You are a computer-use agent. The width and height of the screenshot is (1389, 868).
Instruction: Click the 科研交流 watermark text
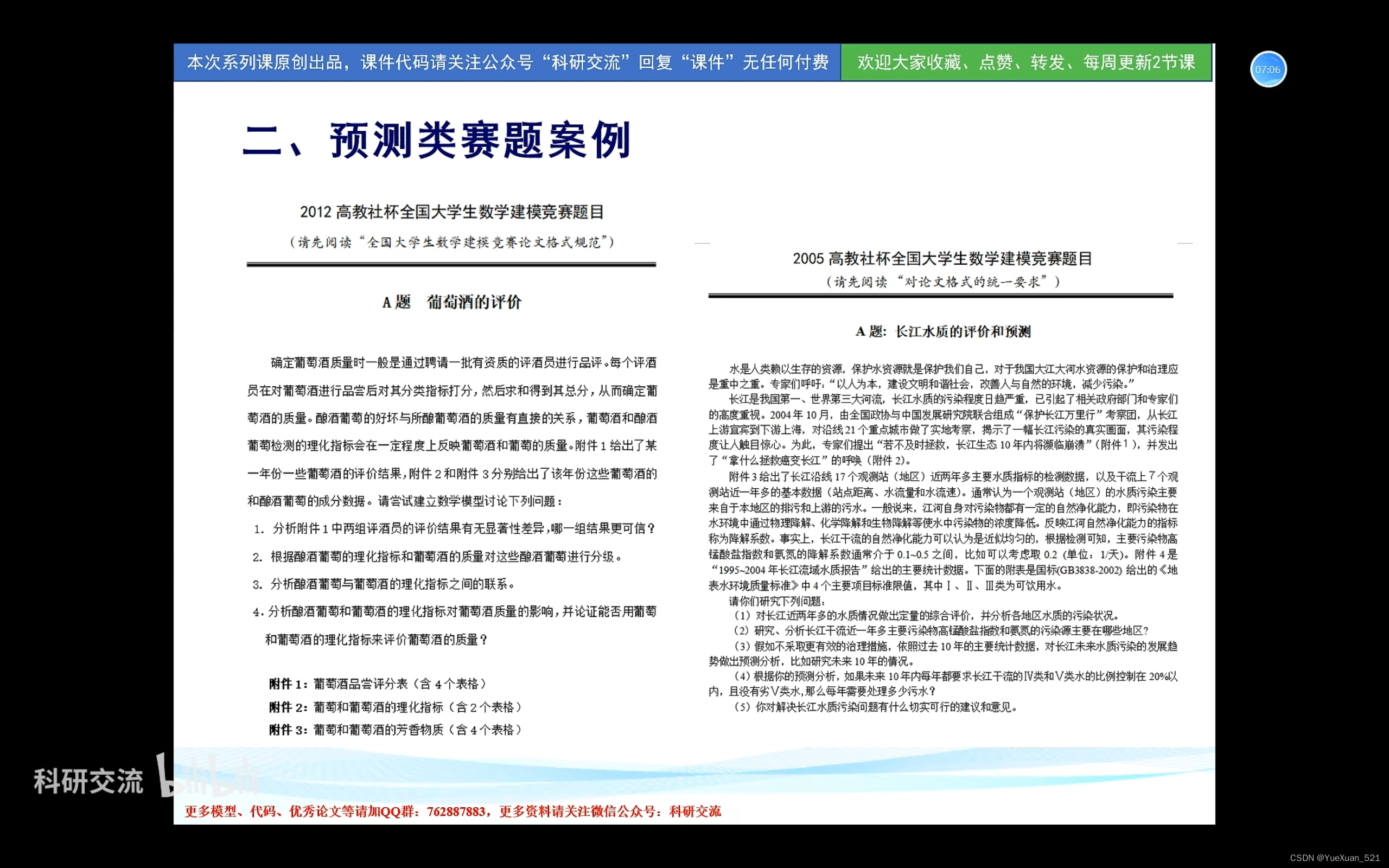pyautogui.click(x=88, y=781)
